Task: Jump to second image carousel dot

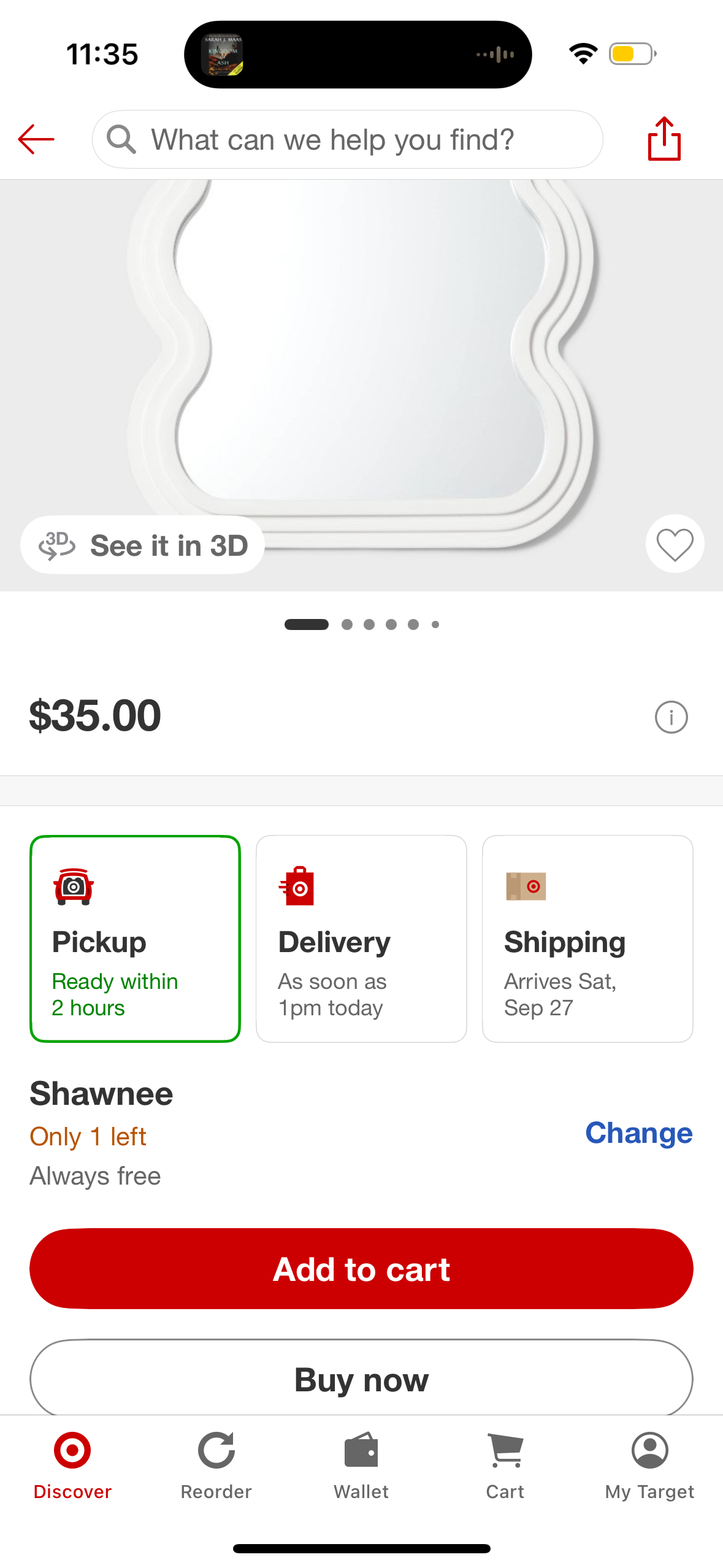Action: [x=347, y=625]
